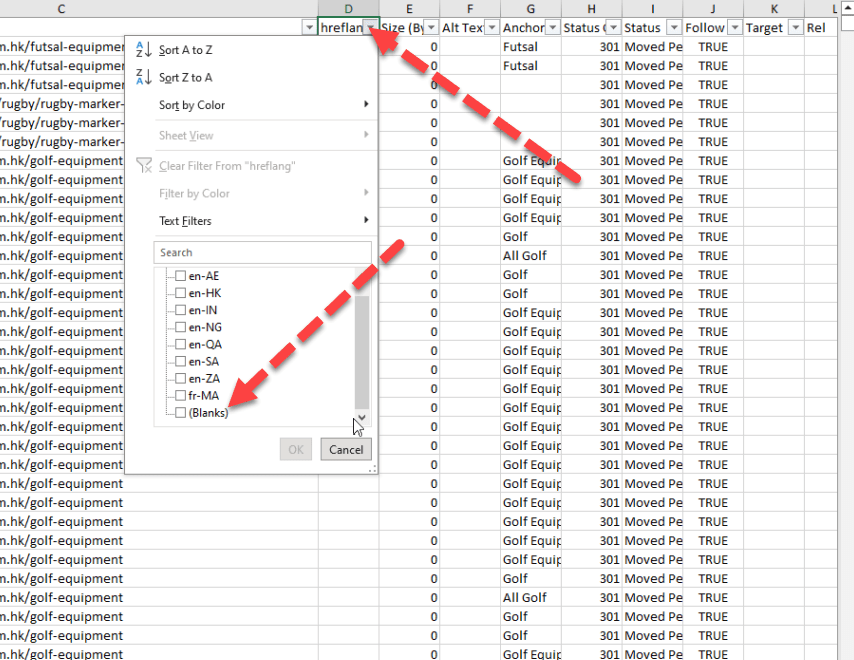This screenshot has width=854, height=660.
Task: Click the filter menu resize grip
Action: 372,467
